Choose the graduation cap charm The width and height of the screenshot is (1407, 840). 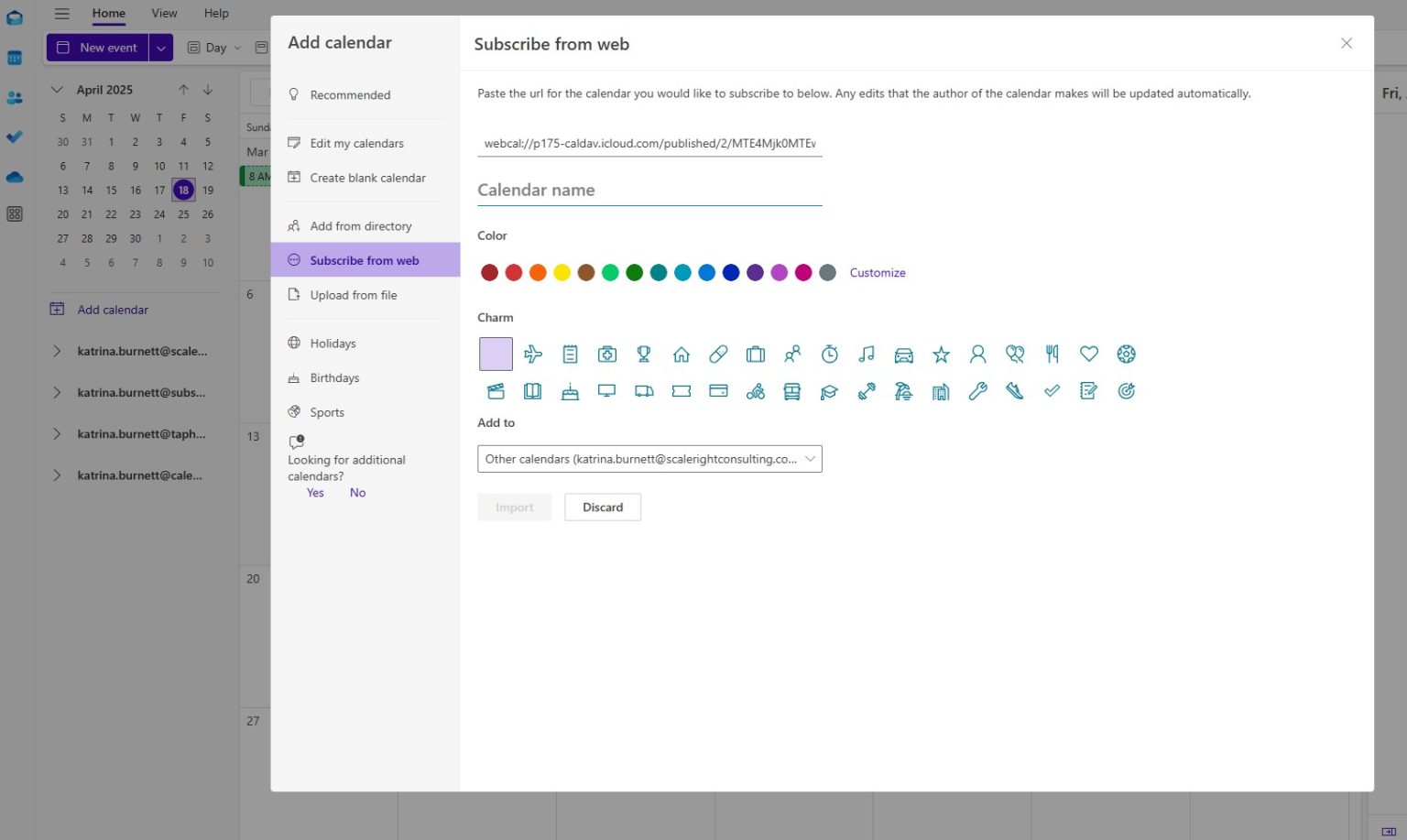829,391
